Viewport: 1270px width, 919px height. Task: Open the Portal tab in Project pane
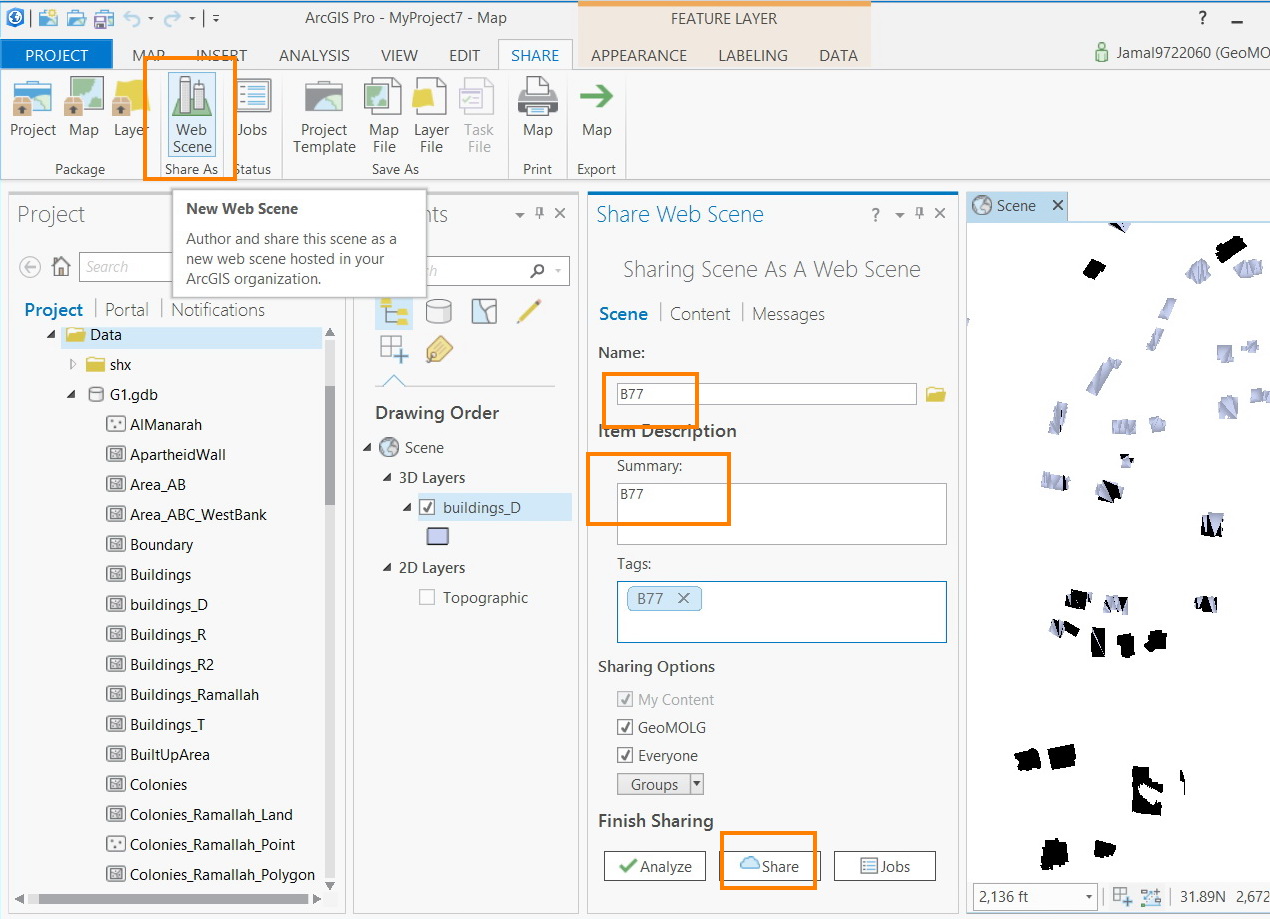click(x=127, y=309)
